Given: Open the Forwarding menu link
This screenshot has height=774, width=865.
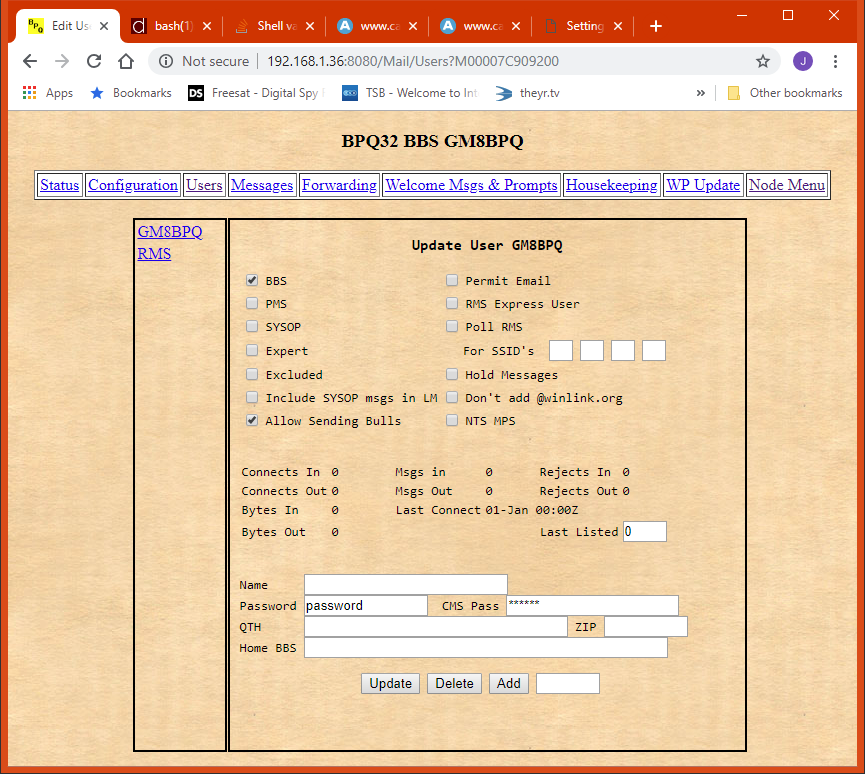Looking at the screenshot, I should (x=339, y=185).
